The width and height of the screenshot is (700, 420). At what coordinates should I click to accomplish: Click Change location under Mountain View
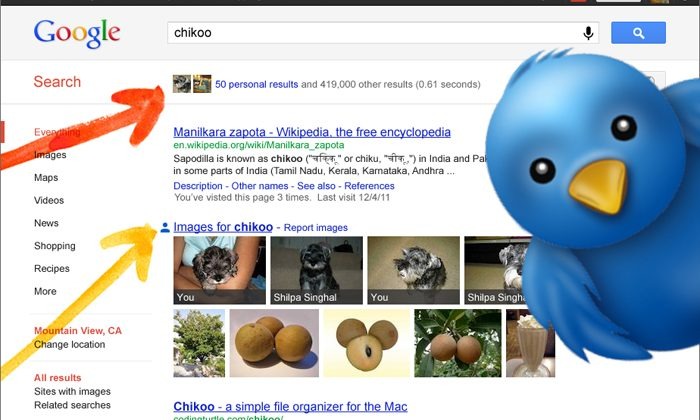[x=70, y=345]
